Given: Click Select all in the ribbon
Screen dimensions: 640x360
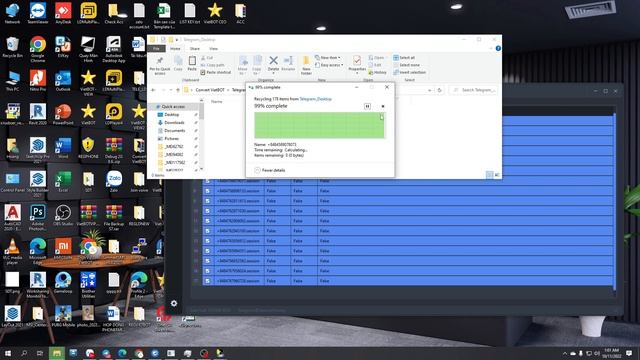Looking at the screenshot, I should click(x=404, y=58).
